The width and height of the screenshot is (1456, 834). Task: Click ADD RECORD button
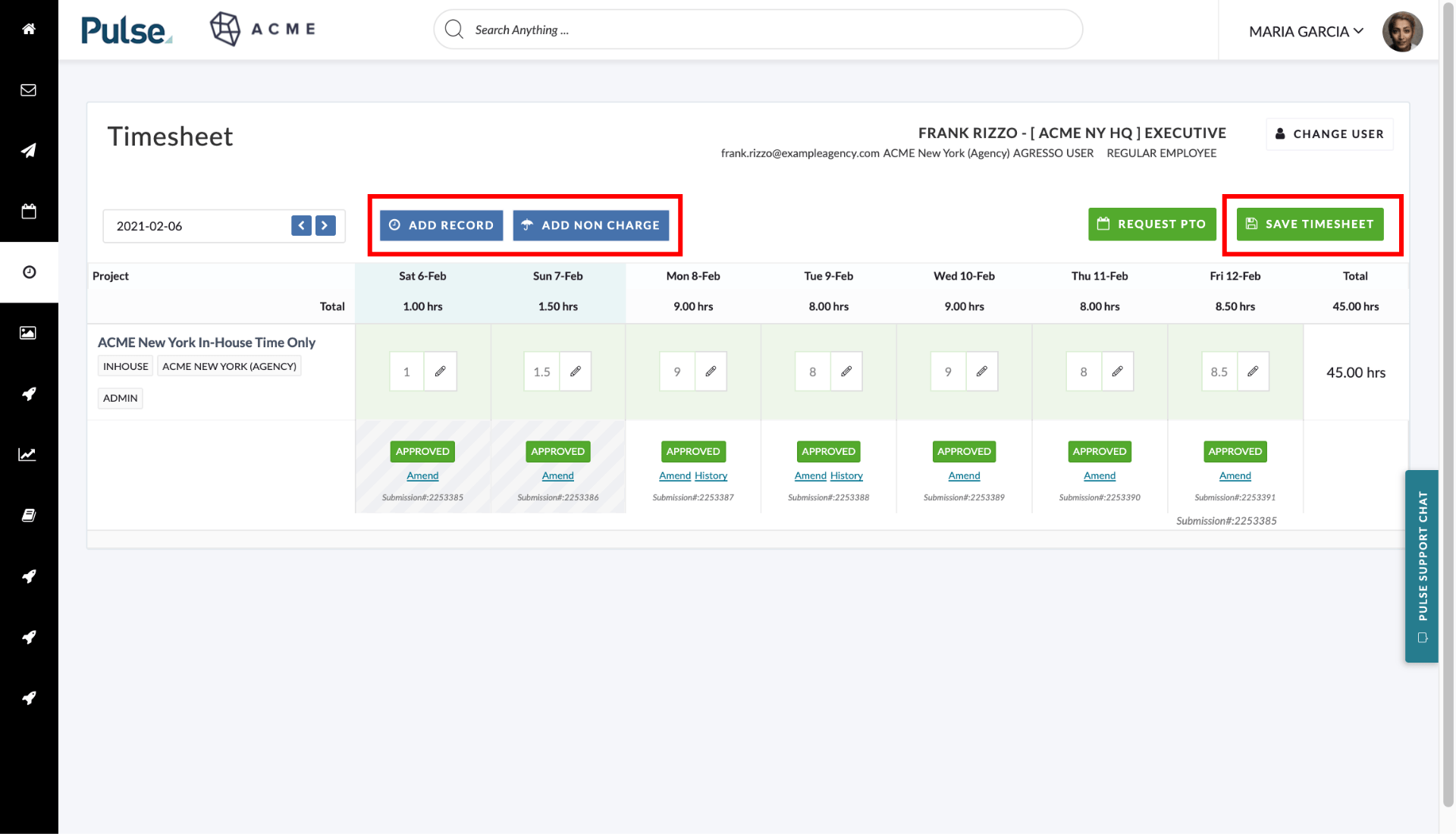[441, 225]
